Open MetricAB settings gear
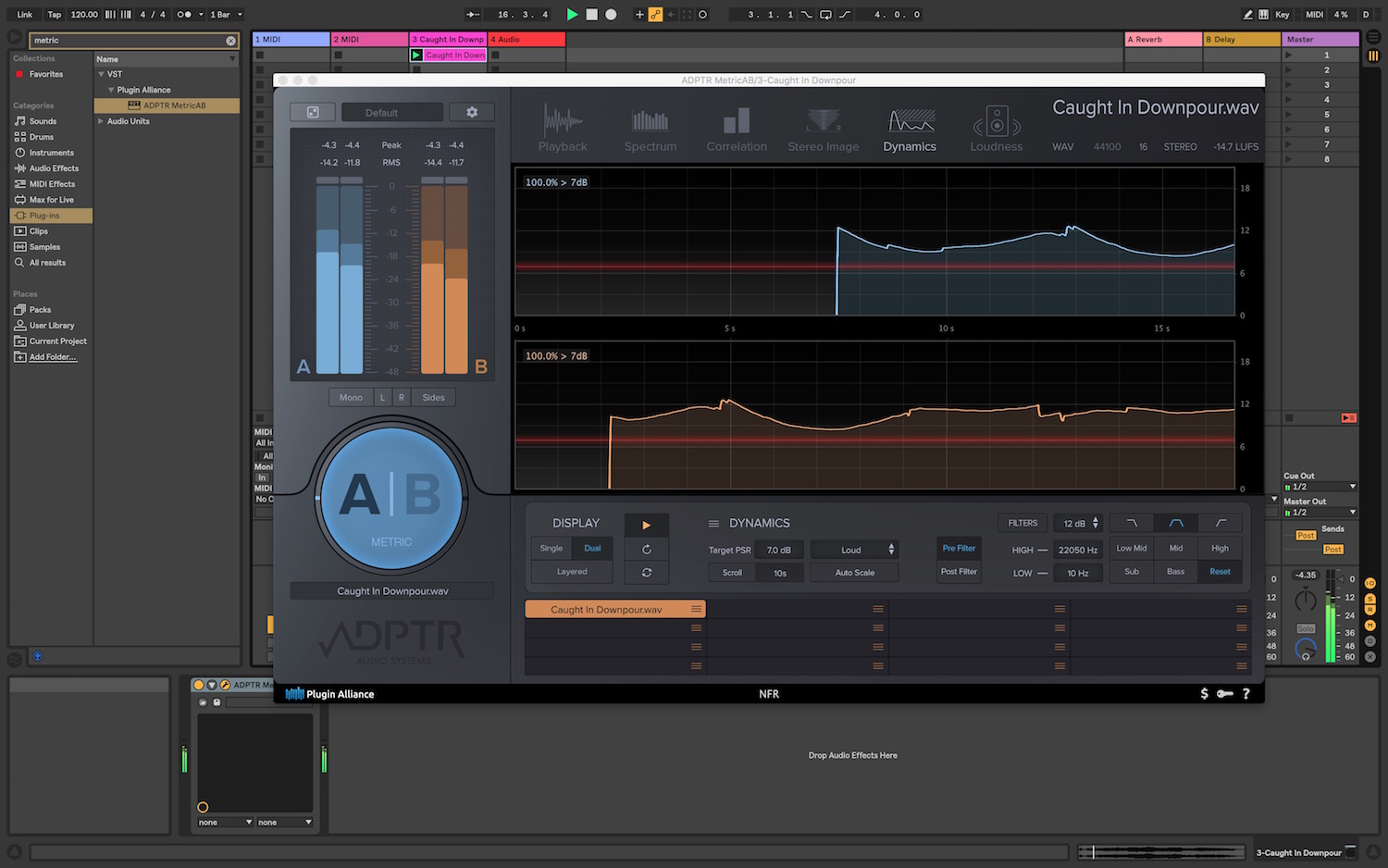Image resolution: width=1388 pixels, height=868 pixels. coord(472,112)
